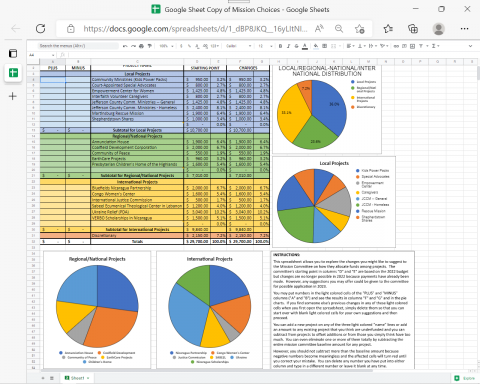Open the Calibri font dropdown

click(x=238, y=46)
